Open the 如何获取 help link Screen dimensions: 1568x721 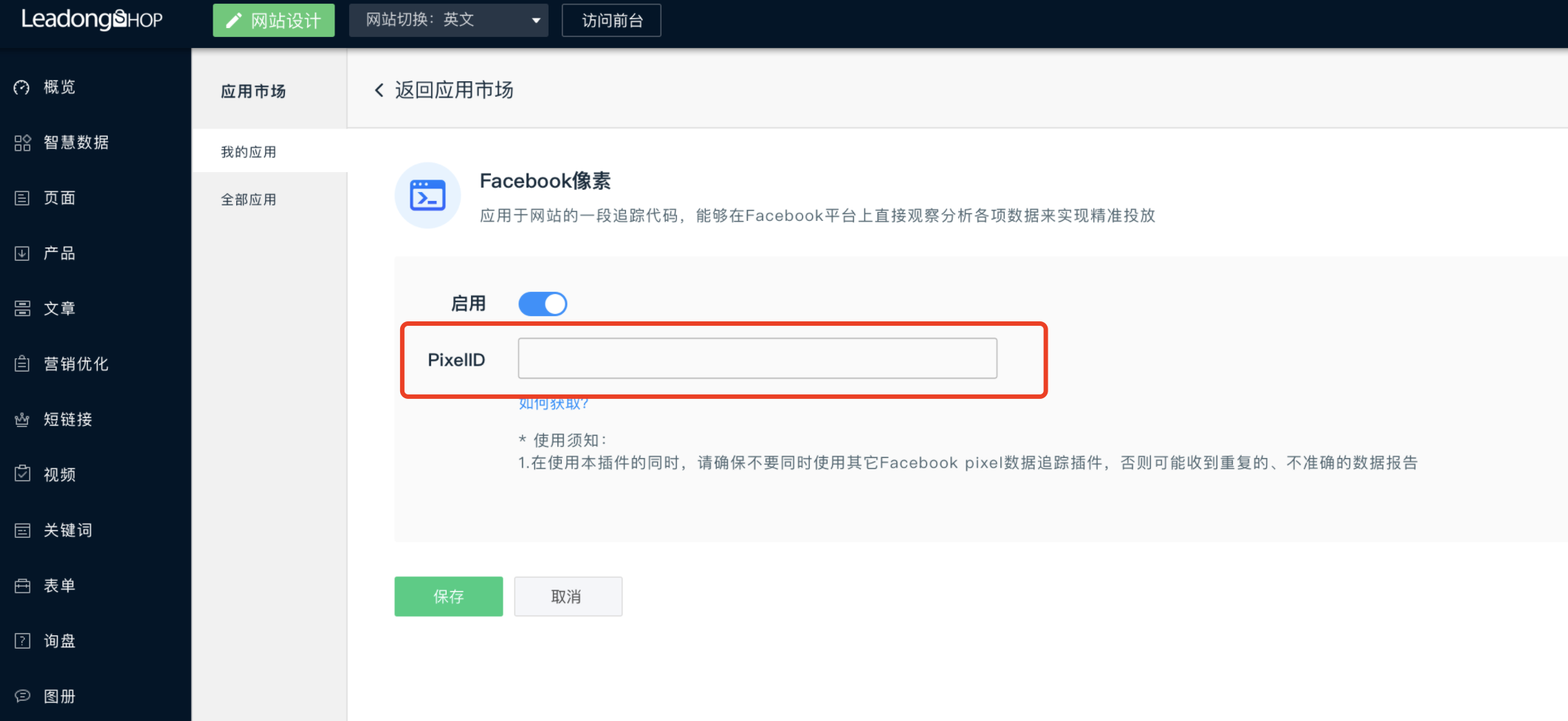point(552,403)
